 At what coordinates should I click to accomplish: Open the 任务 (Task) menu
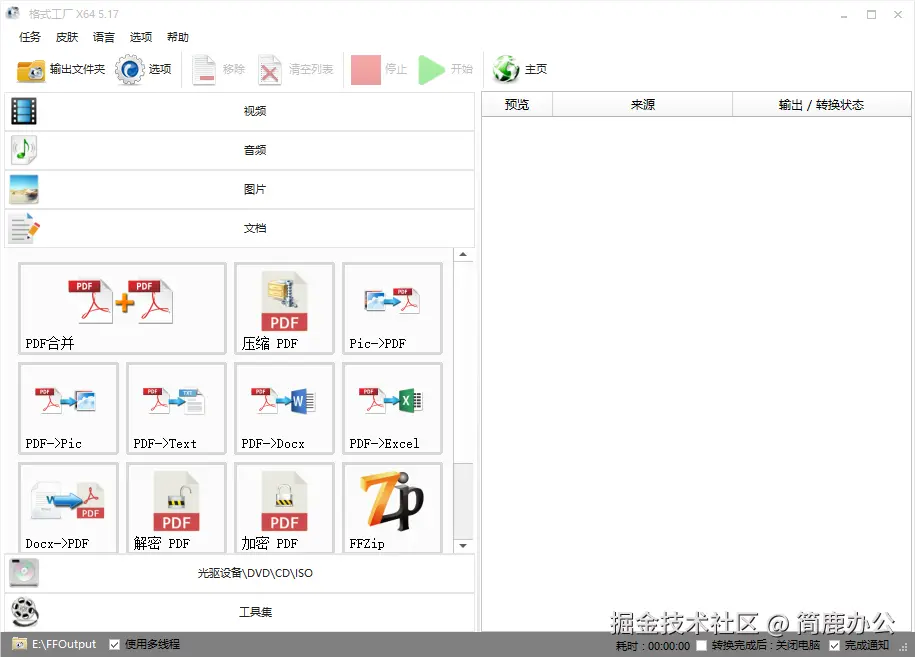29,37
